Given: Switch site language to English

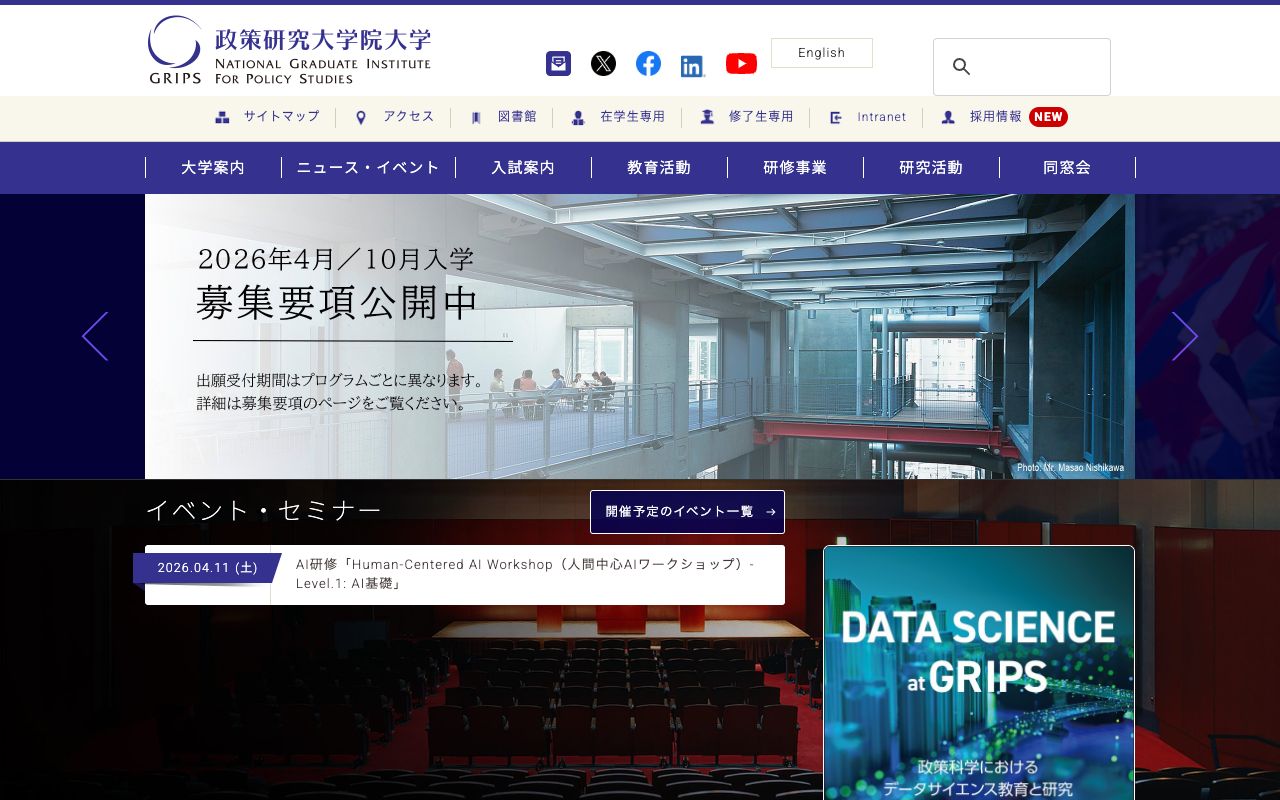Looking at the screenshot, I should (x=822, y=52).
